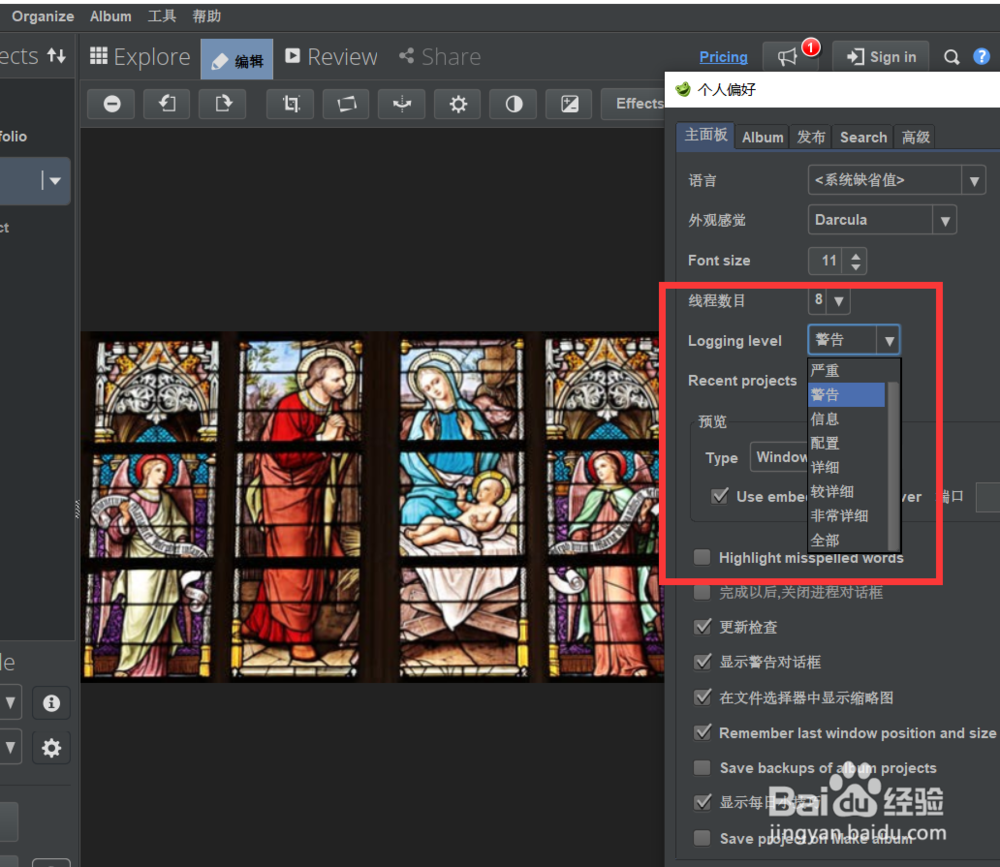Choose 全部 in logging level list

(x=847, y=540)
